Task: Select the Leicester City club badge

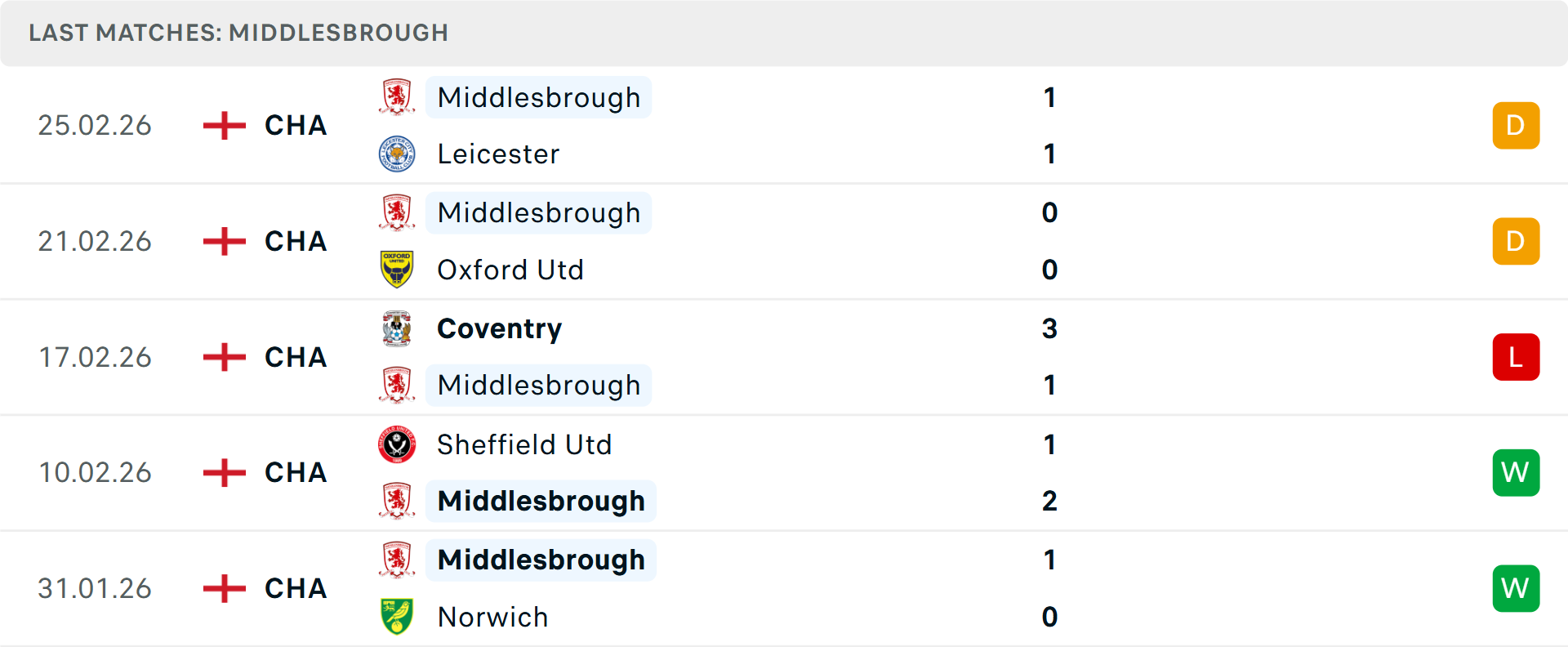Action: tap(398, 150)
